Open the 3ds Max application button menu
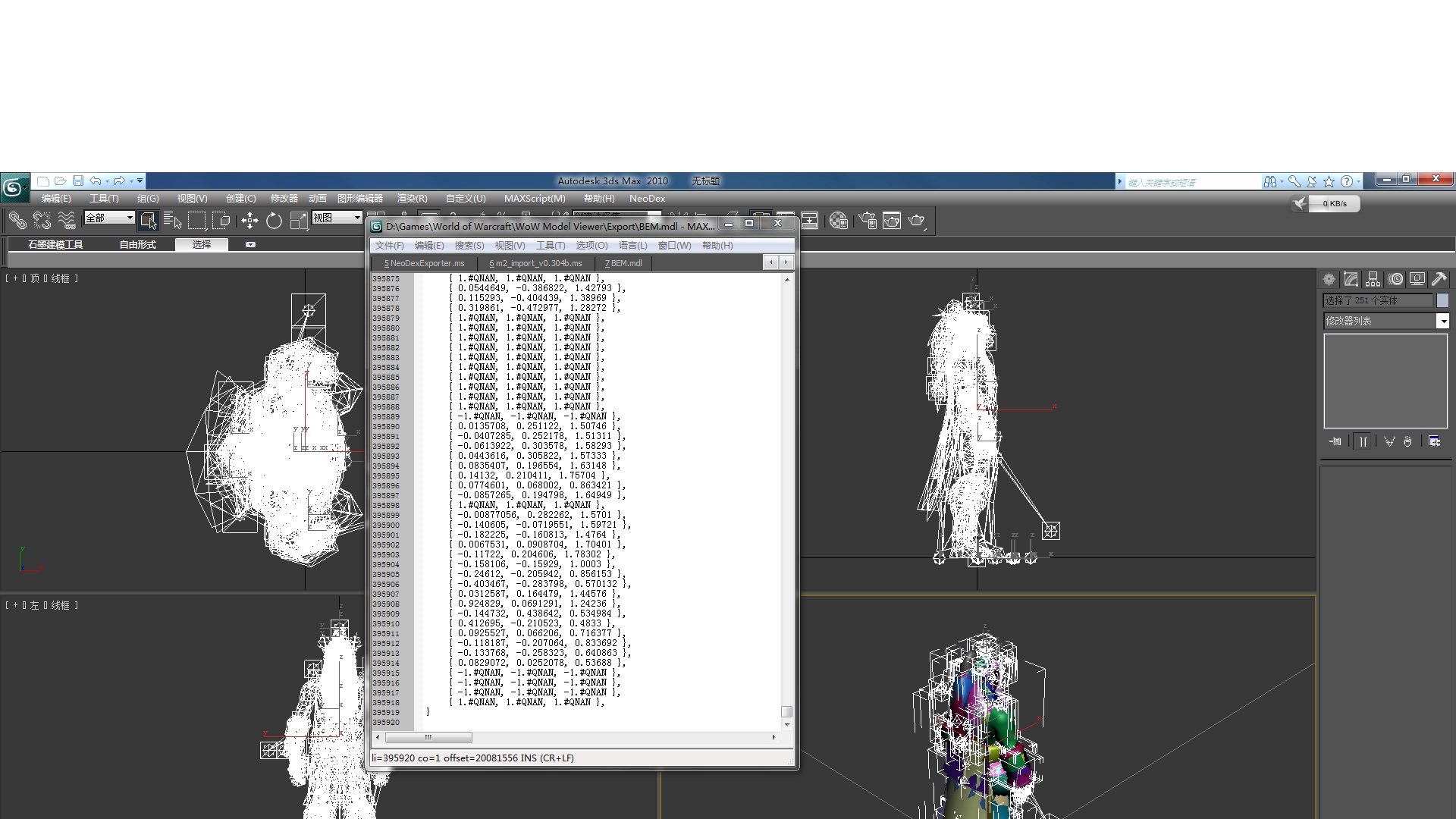This screenshot has width=1456, height=819. (x=14, y=187)
